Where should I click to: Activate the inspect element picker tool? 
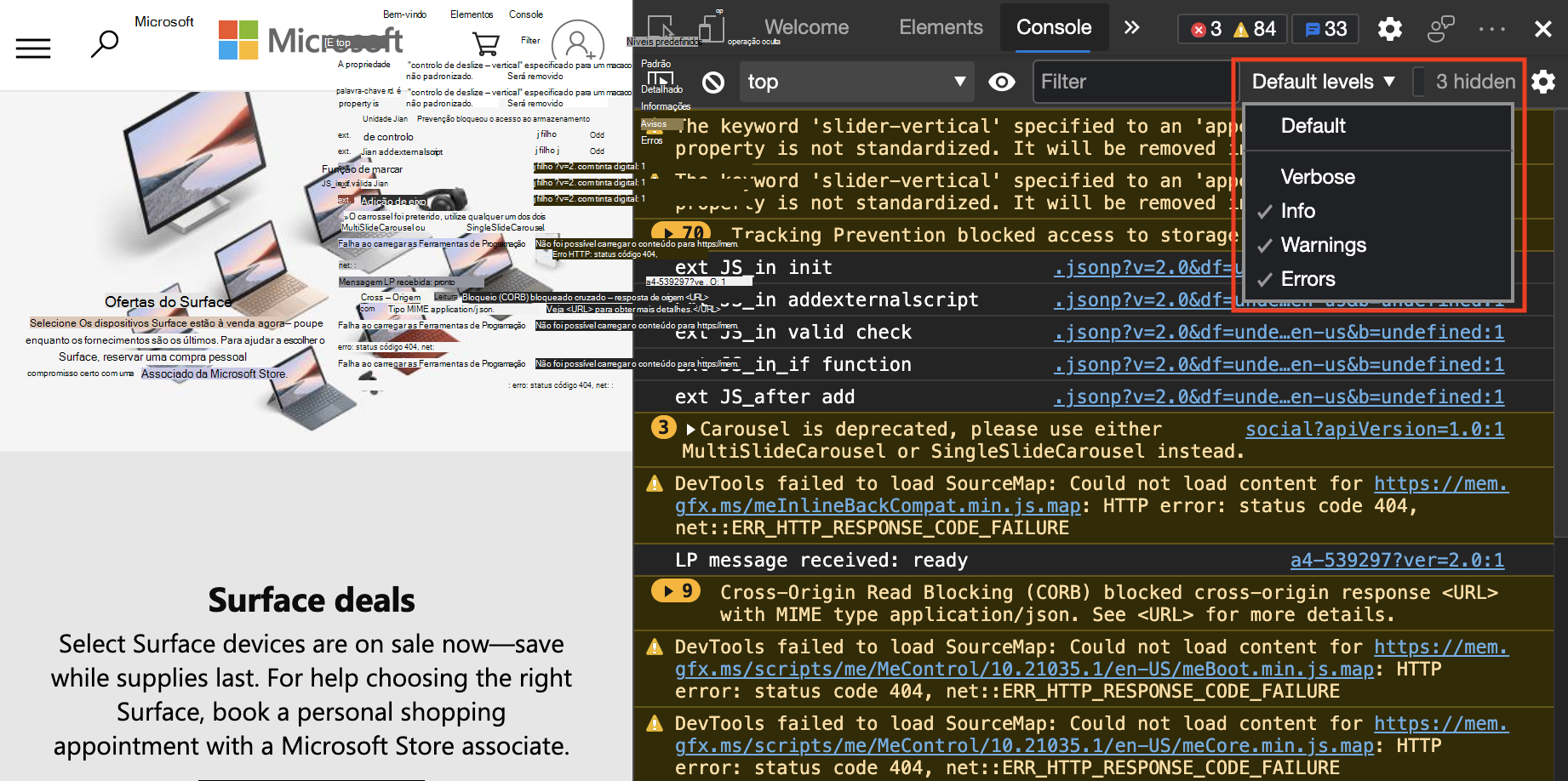(661, 29)
